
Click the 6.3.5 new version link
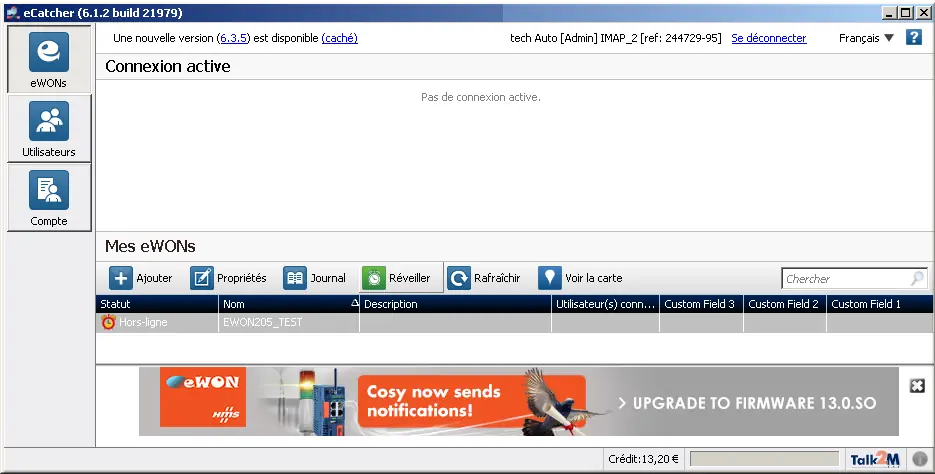coord(234,38)
